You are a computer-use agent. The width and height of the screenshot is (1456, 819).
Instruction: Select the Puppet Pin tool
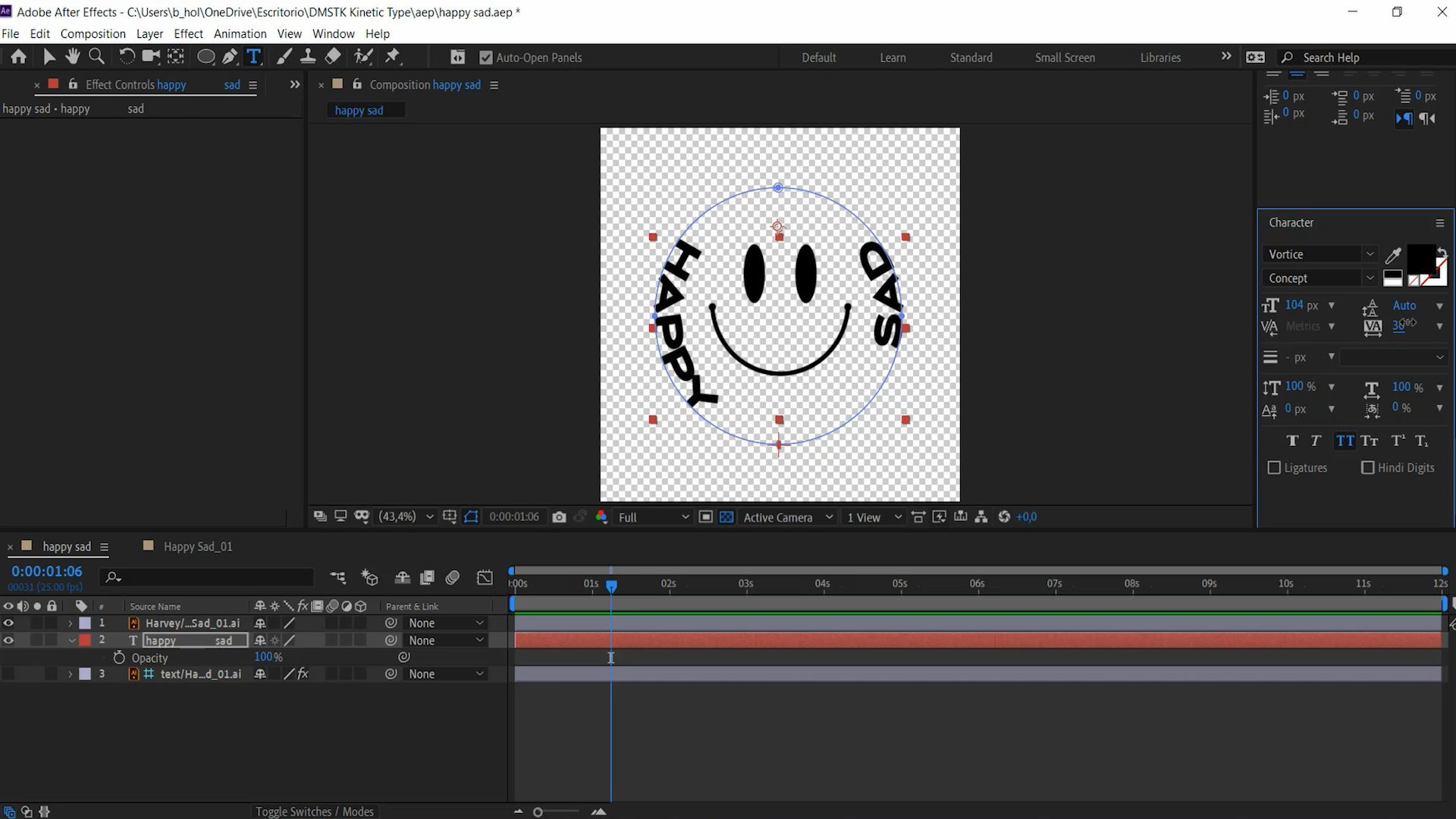pos(393,57)
